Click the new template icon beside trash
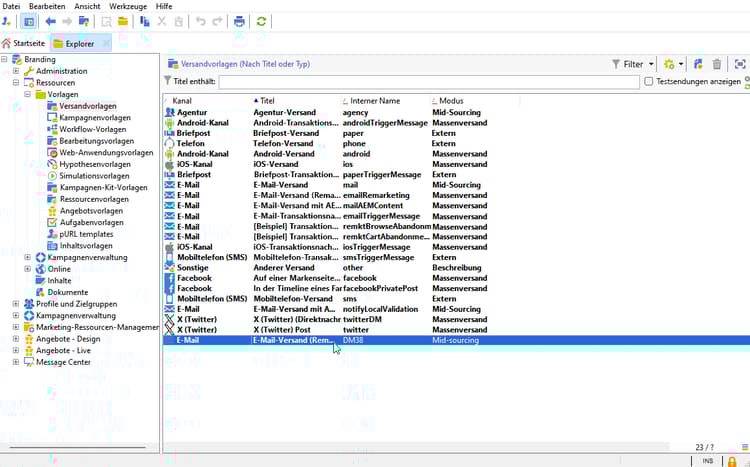This screenshot has height=467, width=750. [x=698, y=64]
